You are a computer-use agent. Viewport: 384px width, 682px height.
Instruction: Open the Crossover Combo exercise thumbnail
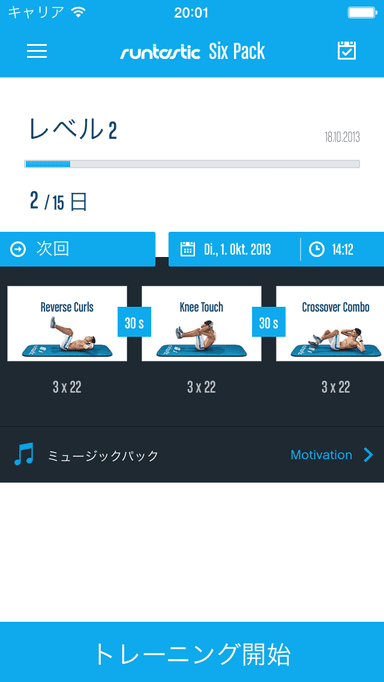pos(330,323)
